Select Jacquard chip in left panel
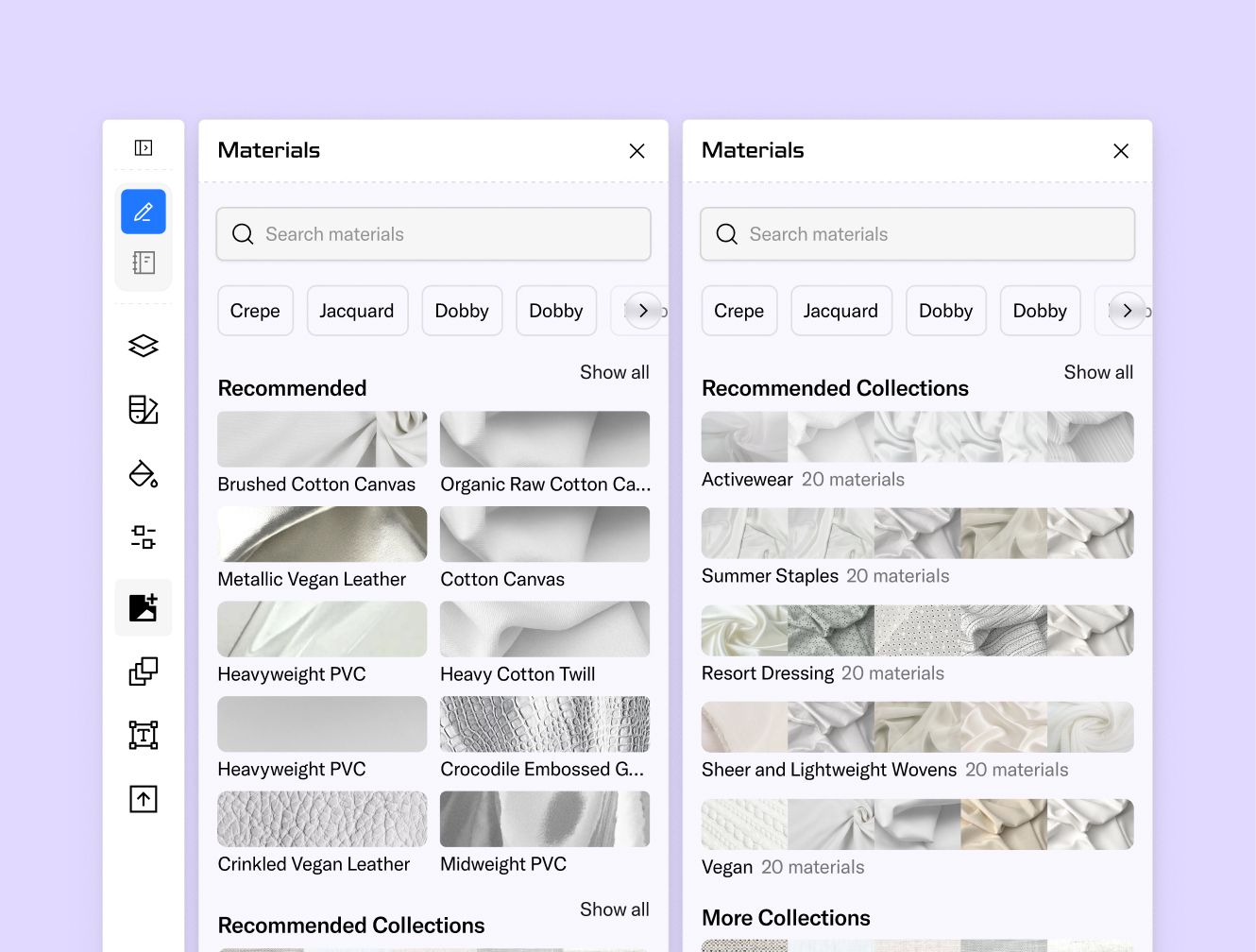The width and height of the screenshot is (1256, 952). coord(357,311)
